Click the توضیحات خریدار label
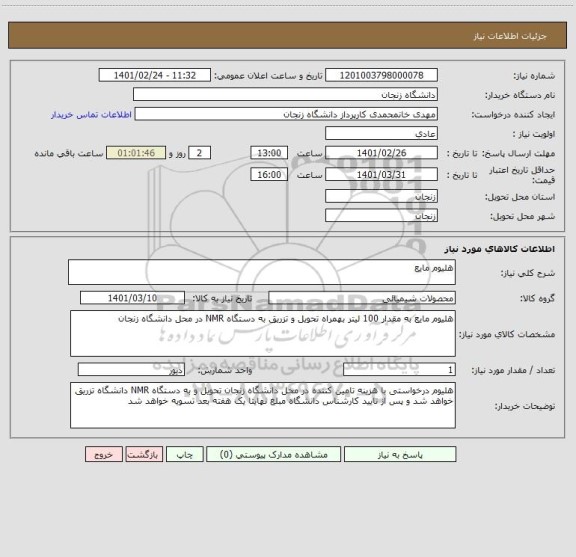576x557 pixels. point(525,406)
